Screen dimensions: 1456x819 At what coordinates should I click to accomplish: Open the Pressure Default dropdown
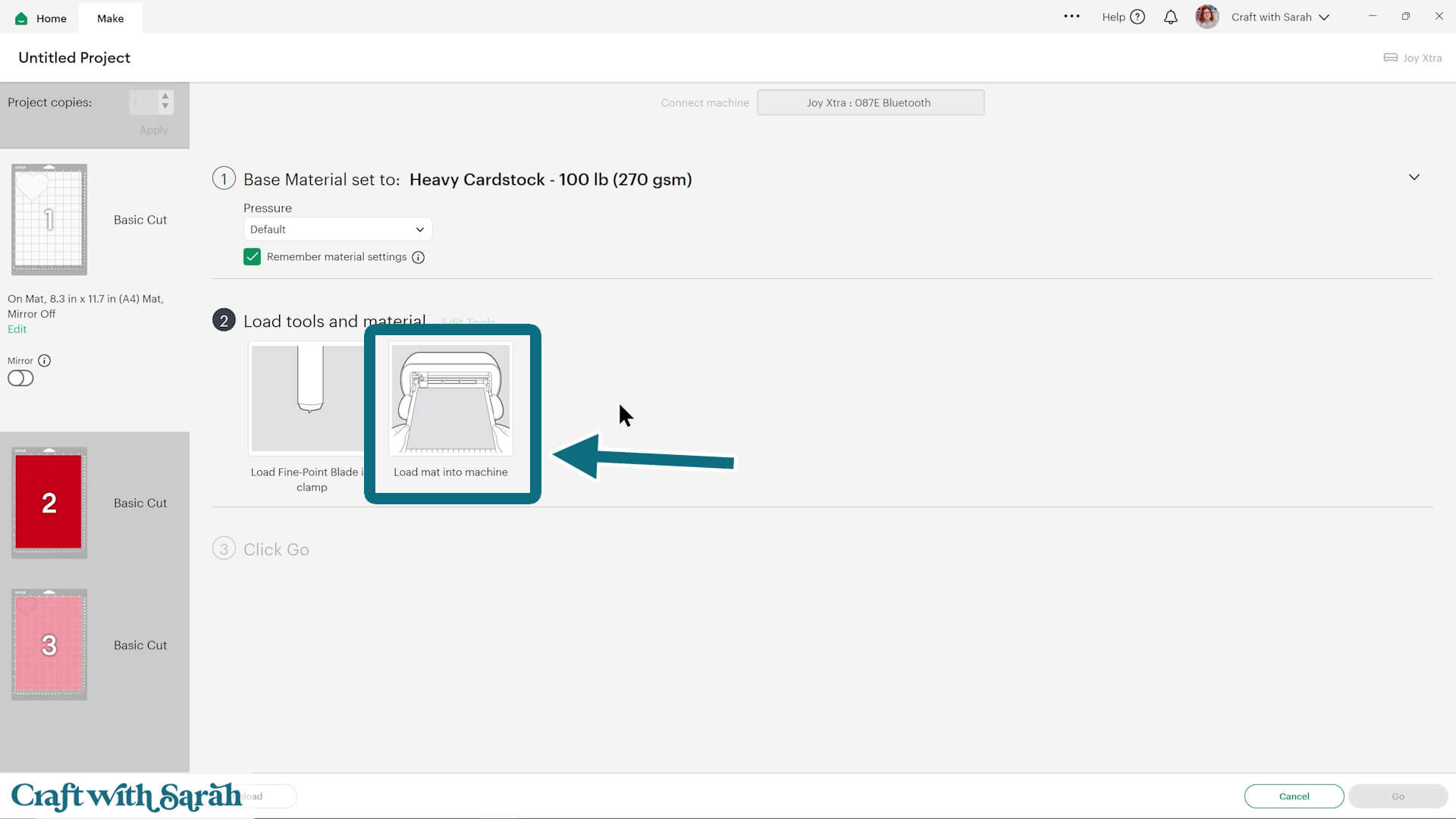pos(337,229)
